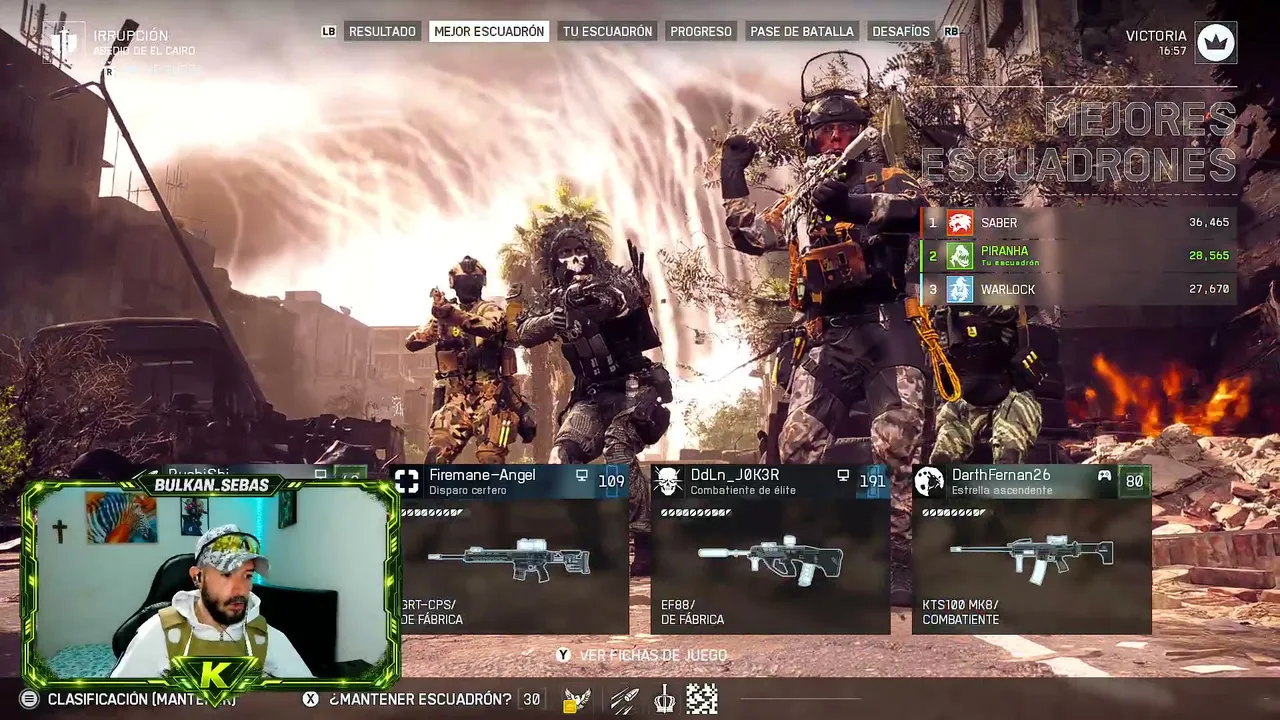Select the KTS100 MK8 weapon image
The image size is (1280, 720).
pos(1031,558)
